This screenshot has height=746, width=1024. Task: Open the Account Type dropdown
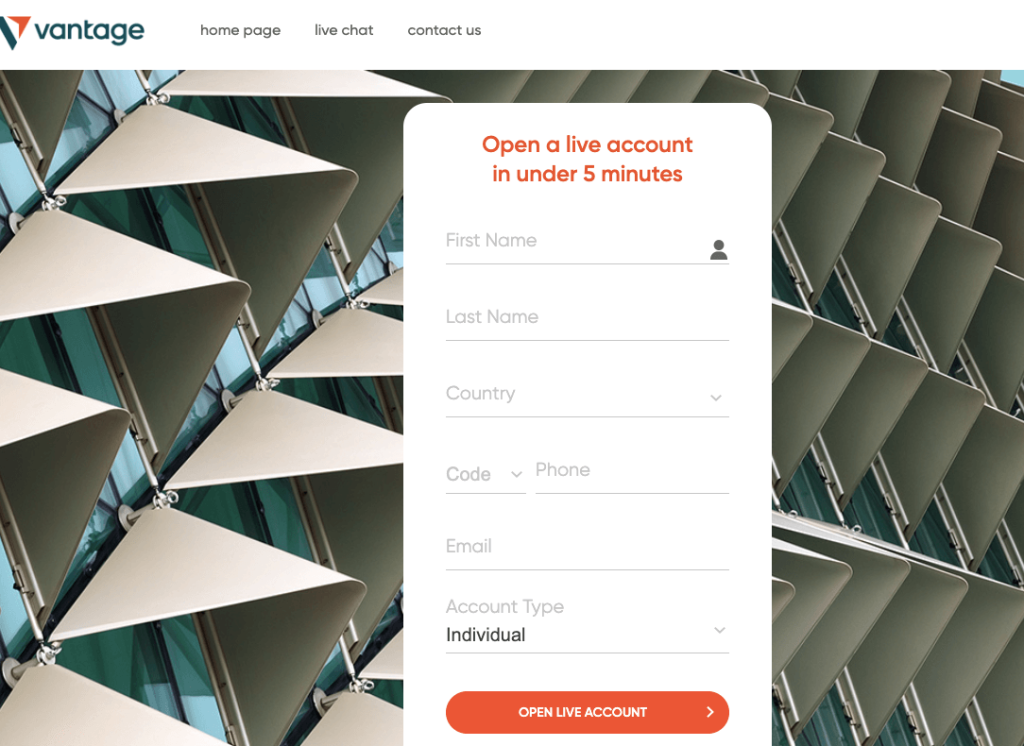587,624
